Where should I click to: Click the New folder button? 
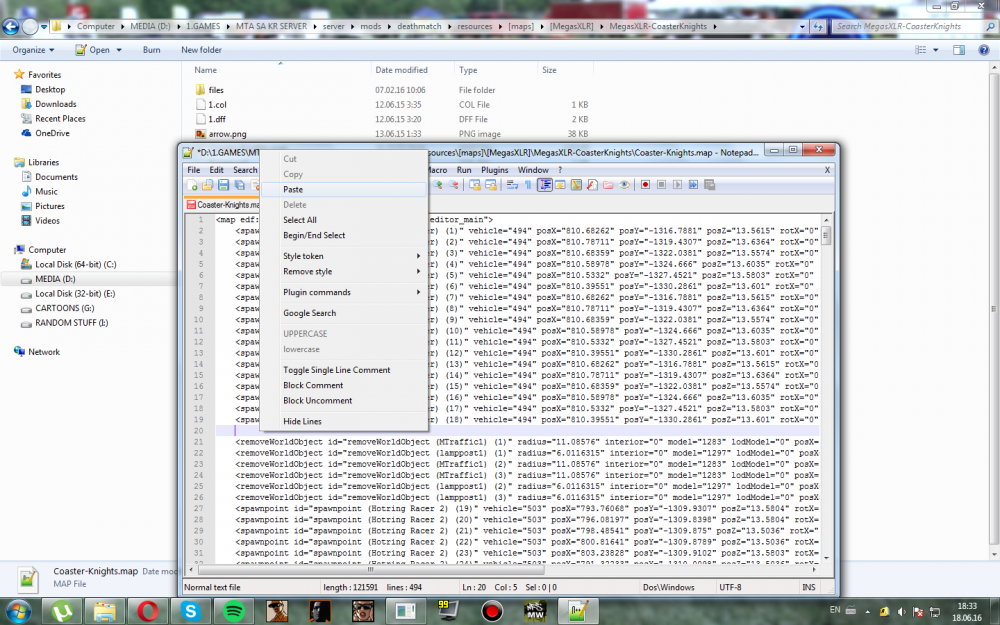point(202,49)
